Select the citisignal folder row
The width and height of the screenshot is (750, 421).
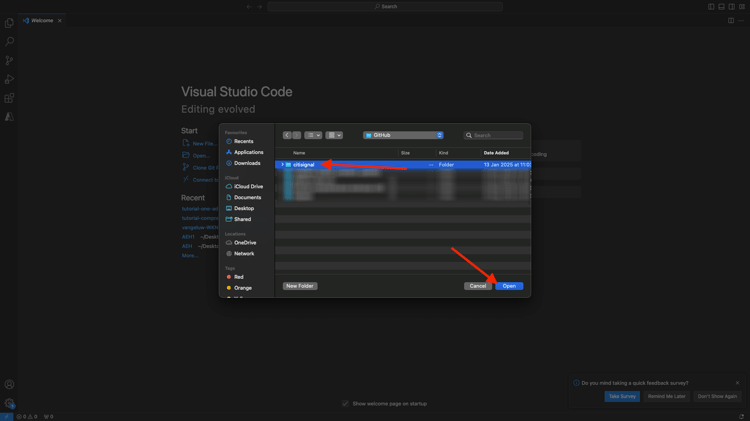[403, 165]
